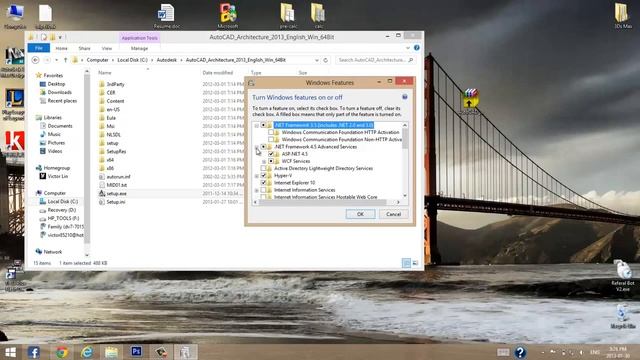Click the Autodesk breadcrumb in address bar
This screenshot has width=640, height=360.
click(x=167, y=60)
